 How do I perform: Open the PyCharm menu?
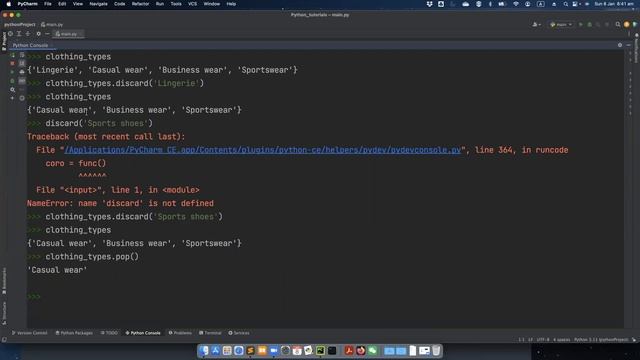[x=27, y=4]
